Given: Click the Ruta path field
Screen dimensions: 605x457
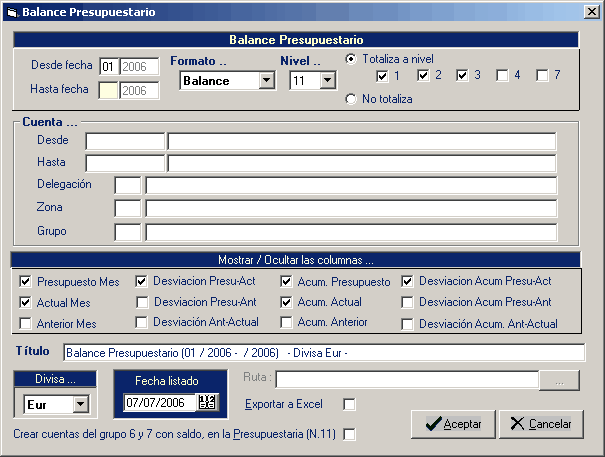Looking at the screenshot, I should 407,380.
